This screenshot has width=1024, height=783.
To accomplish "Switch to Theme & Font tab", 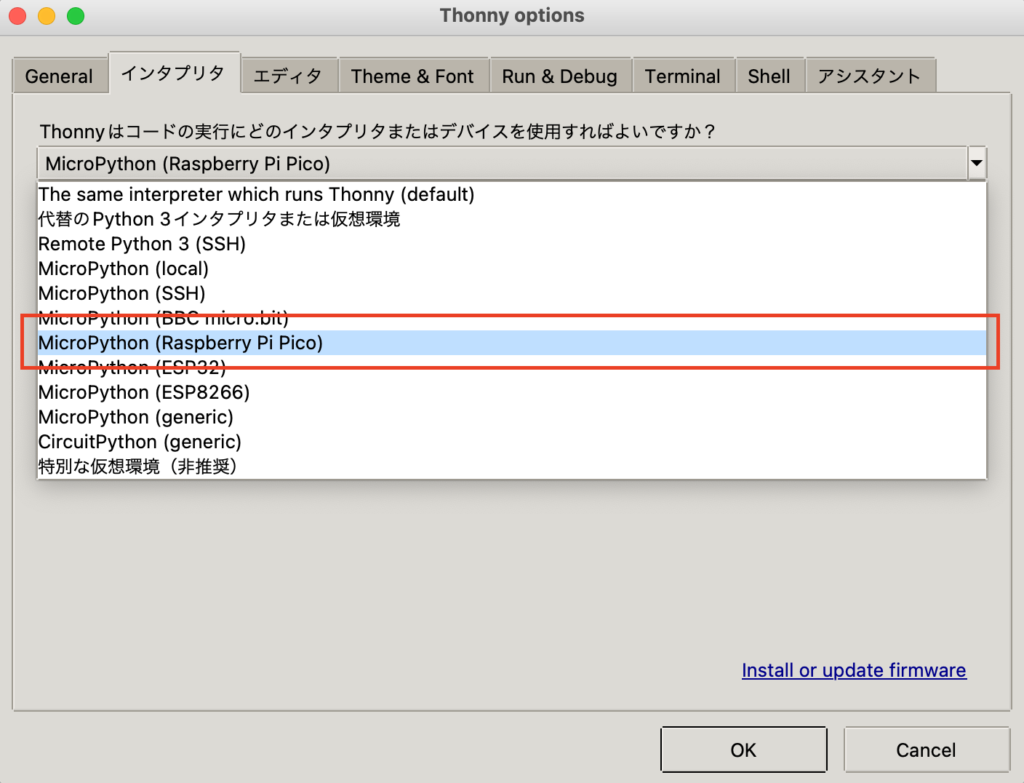I will [x=412, y=76].
